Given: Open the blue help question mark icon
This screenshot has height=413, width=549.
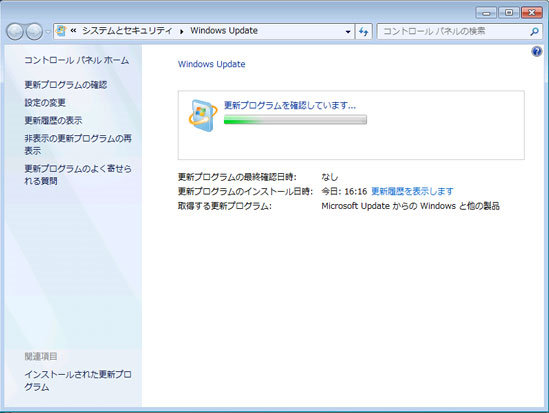Looking at the screenshot, I should [537, 52].
